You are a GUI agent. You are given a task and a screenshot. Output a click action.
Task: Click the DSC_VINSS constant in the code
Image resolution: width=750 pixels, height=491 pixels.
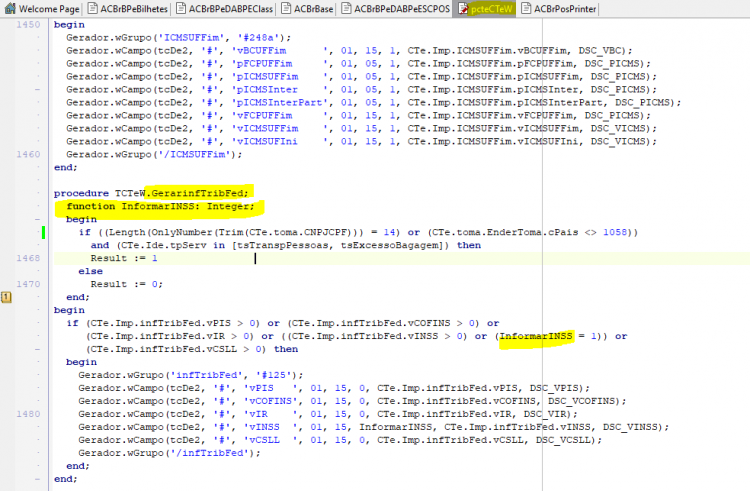pyautogui.click(x=630, y=427)
